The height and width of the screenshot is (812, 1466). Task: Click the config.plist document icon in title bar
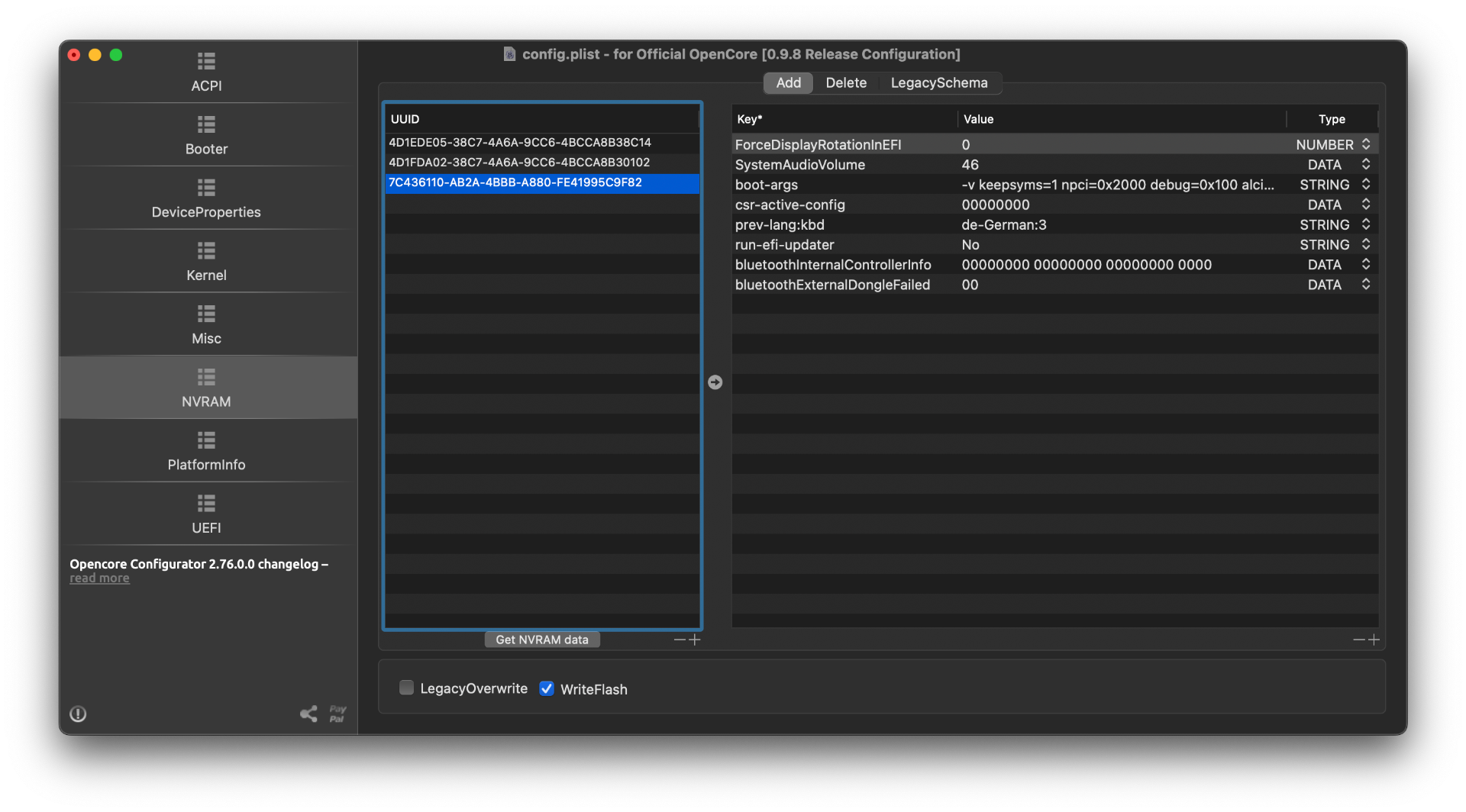[x=509, y=54]
